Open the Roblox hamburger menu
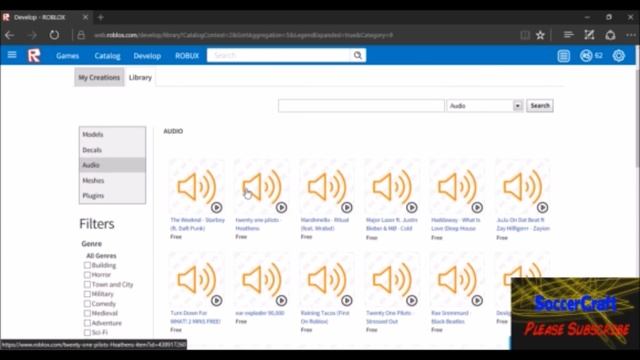The image size is (640, 360). (x=12, y=55)
